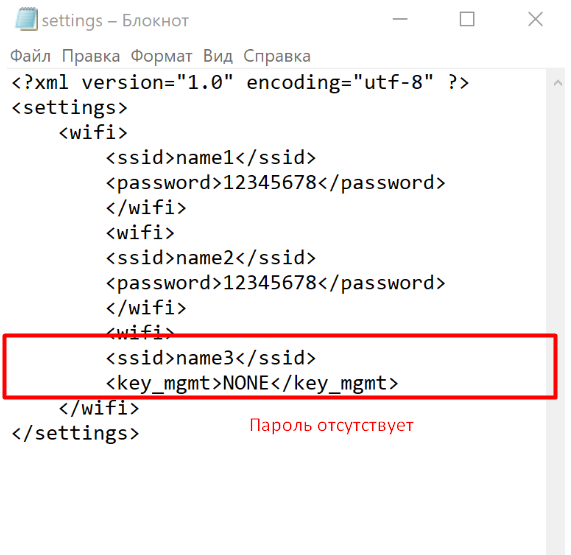This screenshot has height=555, width=571.
Task: Click the red 'Пароль отсутствует' annotation
Action: tap(331, 425)
